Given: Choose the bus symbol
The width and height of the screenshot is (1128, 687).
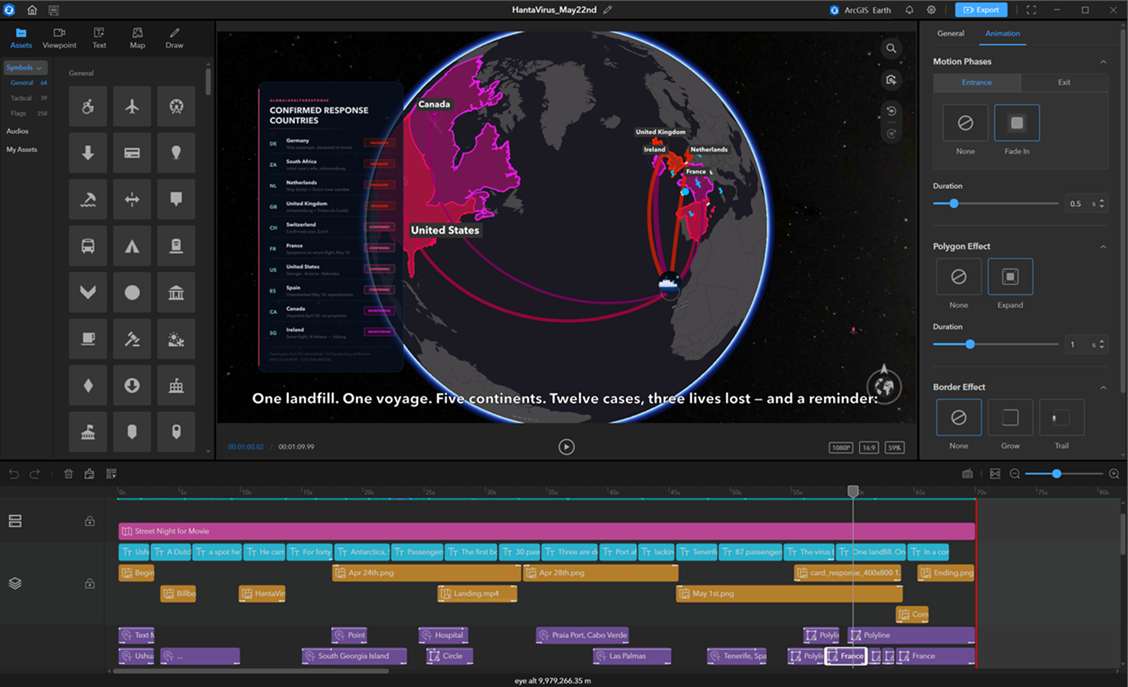Looking at the screenshot, I should coord(88,246).
